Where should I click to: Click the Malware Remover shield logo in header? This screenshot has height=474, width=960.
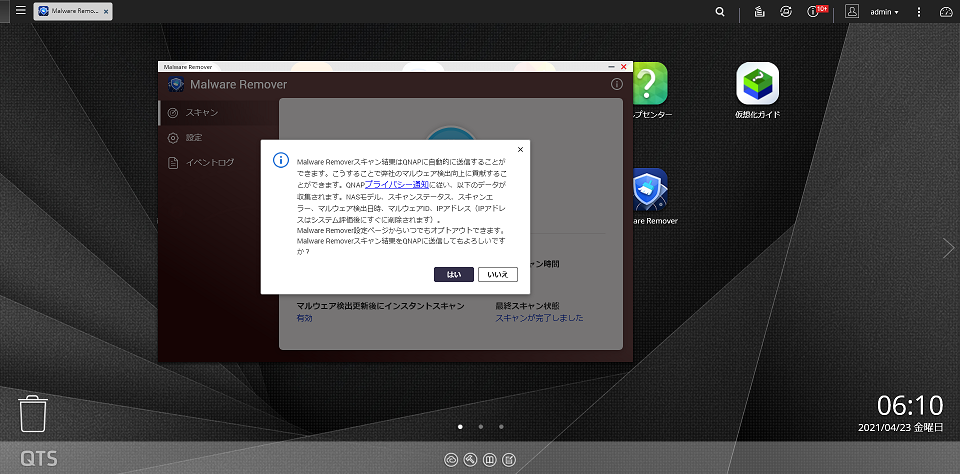click(176, 85)
